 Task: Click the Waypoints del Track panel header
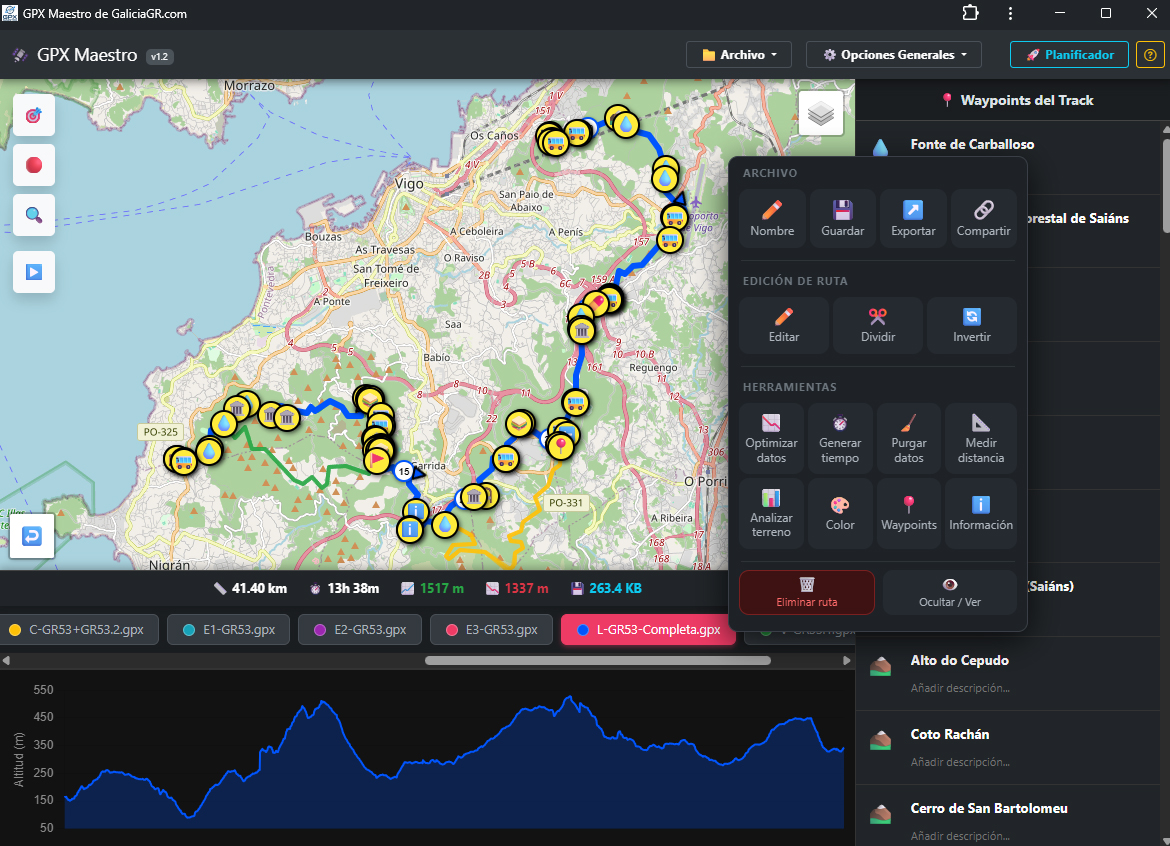point(1017,100)
